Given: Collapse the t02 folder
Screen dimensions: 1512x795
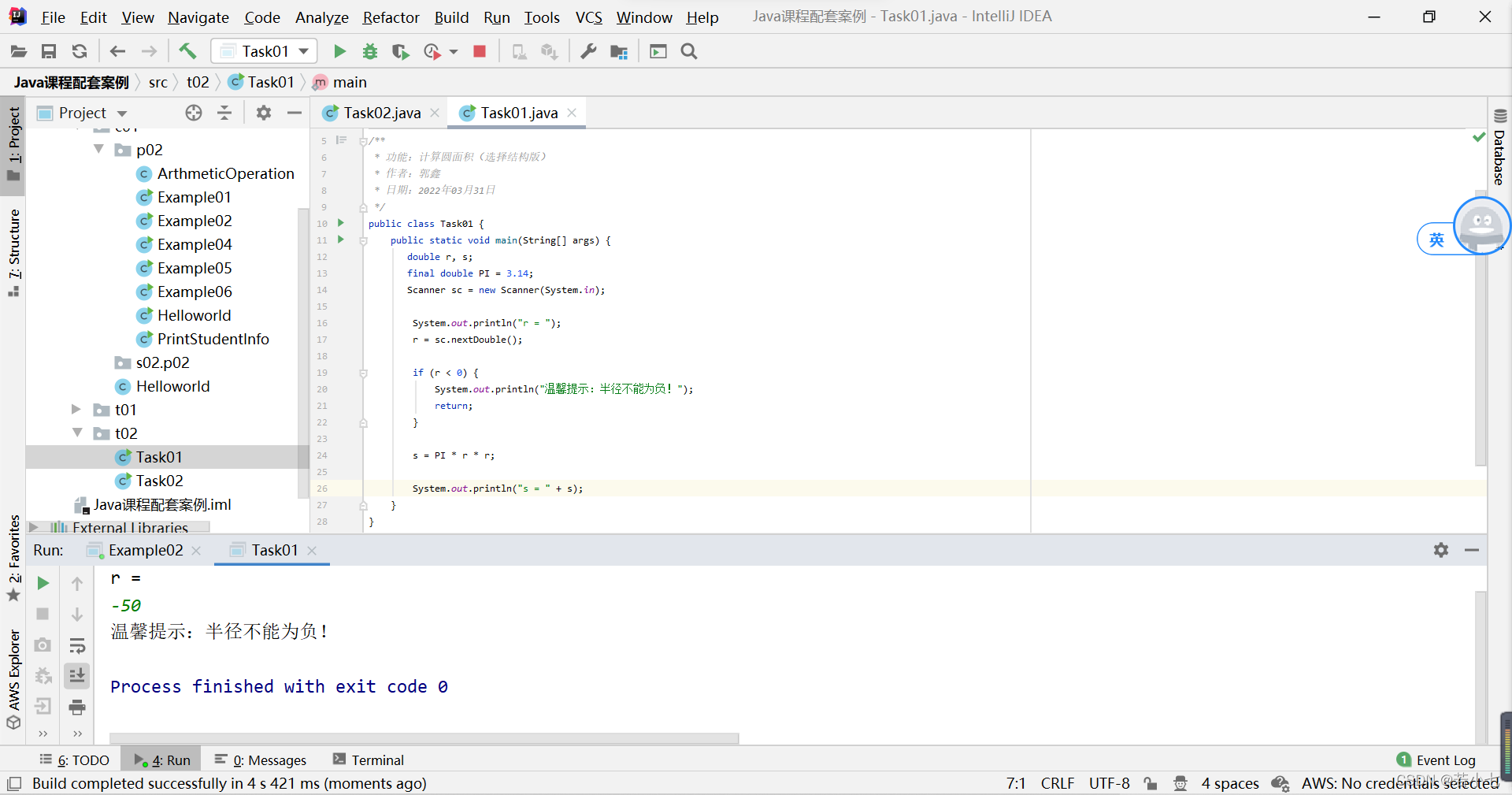Looking at the screenshot, I should (77, 433).
